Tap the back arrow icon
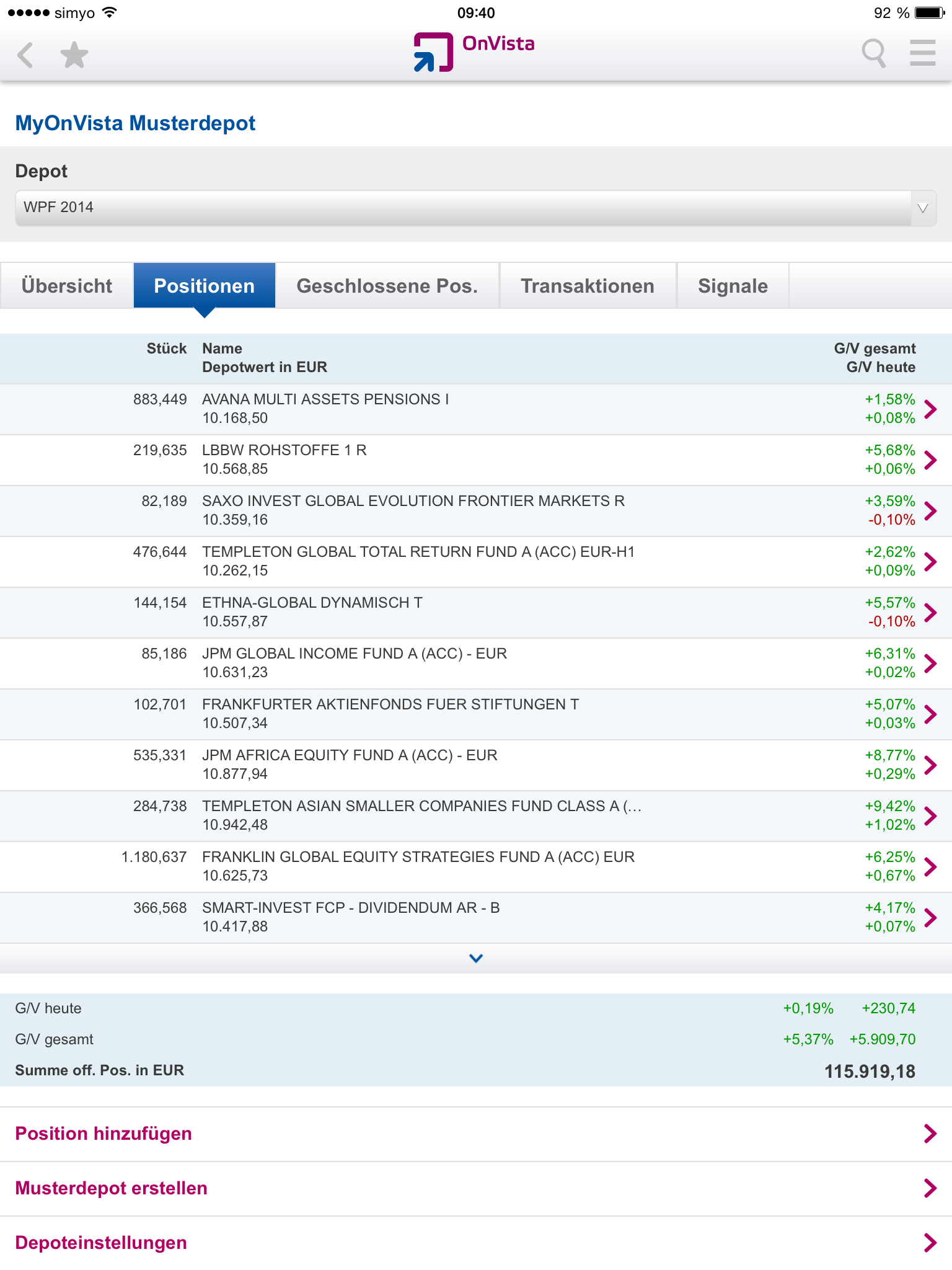952x1270 pixels. [25, 55]
